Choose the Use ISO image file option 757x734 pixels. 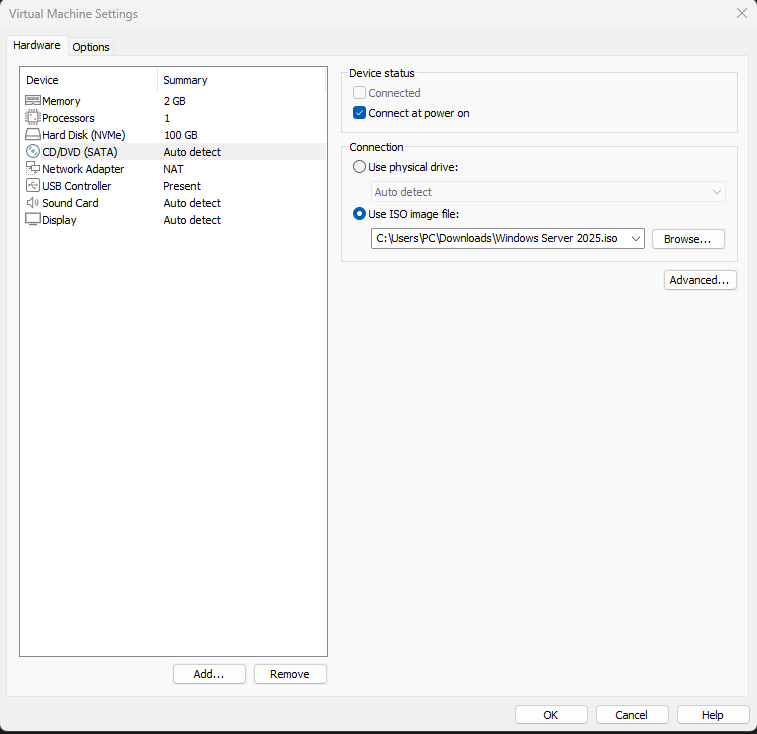pos(360,213)
